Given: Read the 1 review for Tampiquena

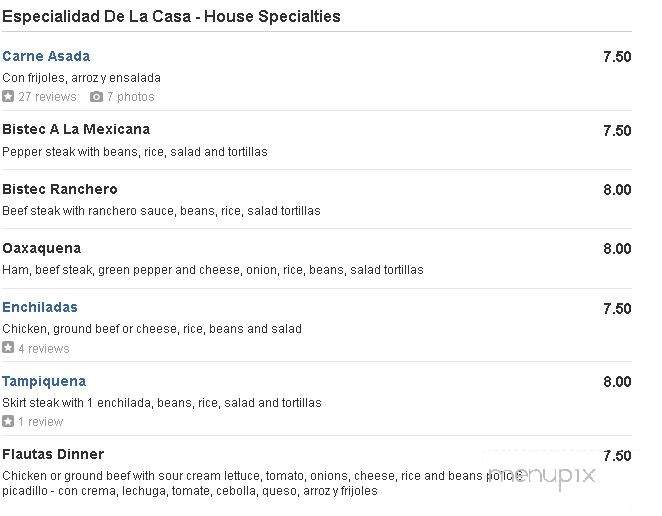Looking at the screenshot, I should tap(41, 421).
